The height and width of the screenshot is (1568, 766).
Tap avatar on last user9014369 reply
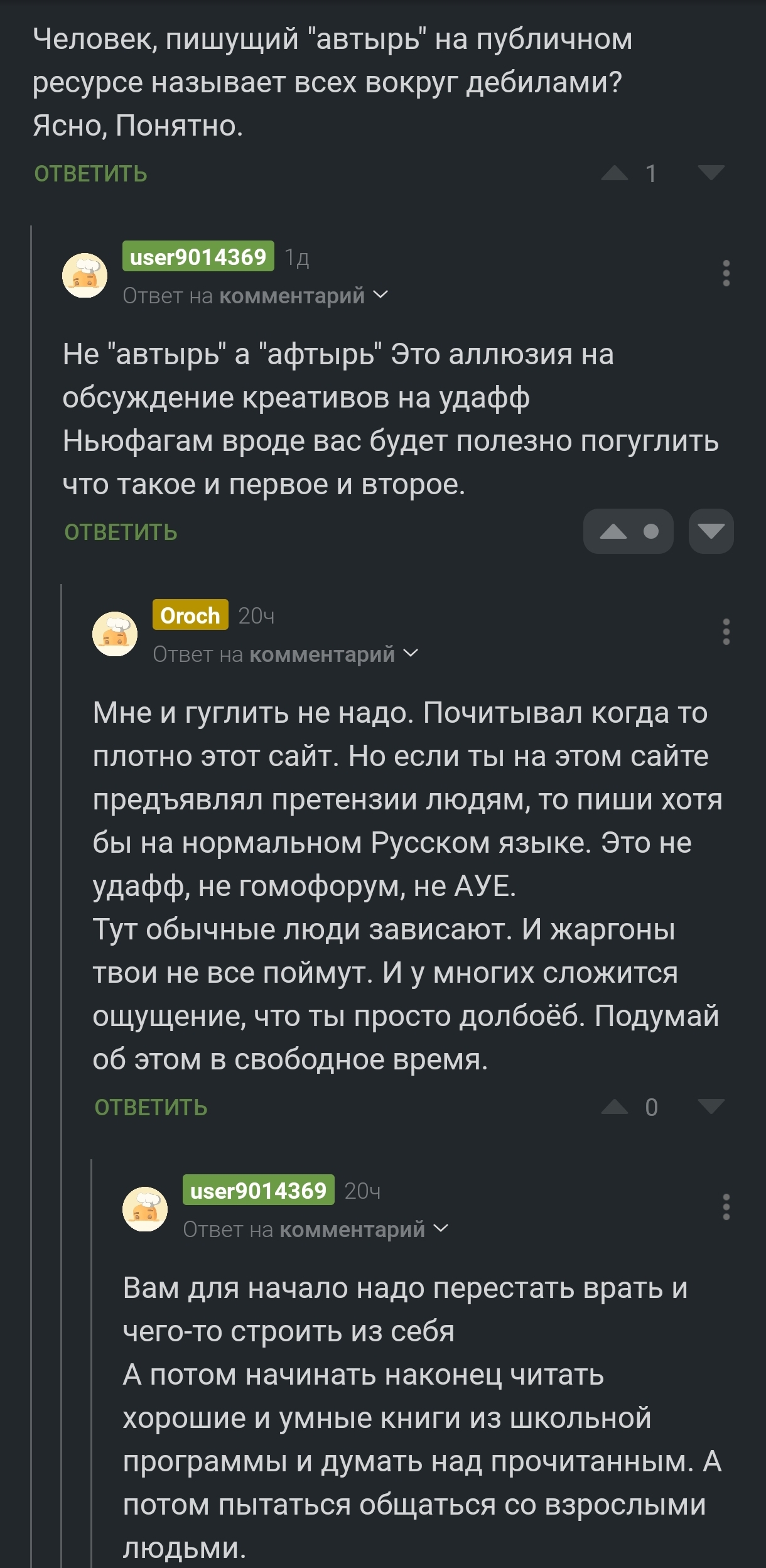coord(145,1209)
